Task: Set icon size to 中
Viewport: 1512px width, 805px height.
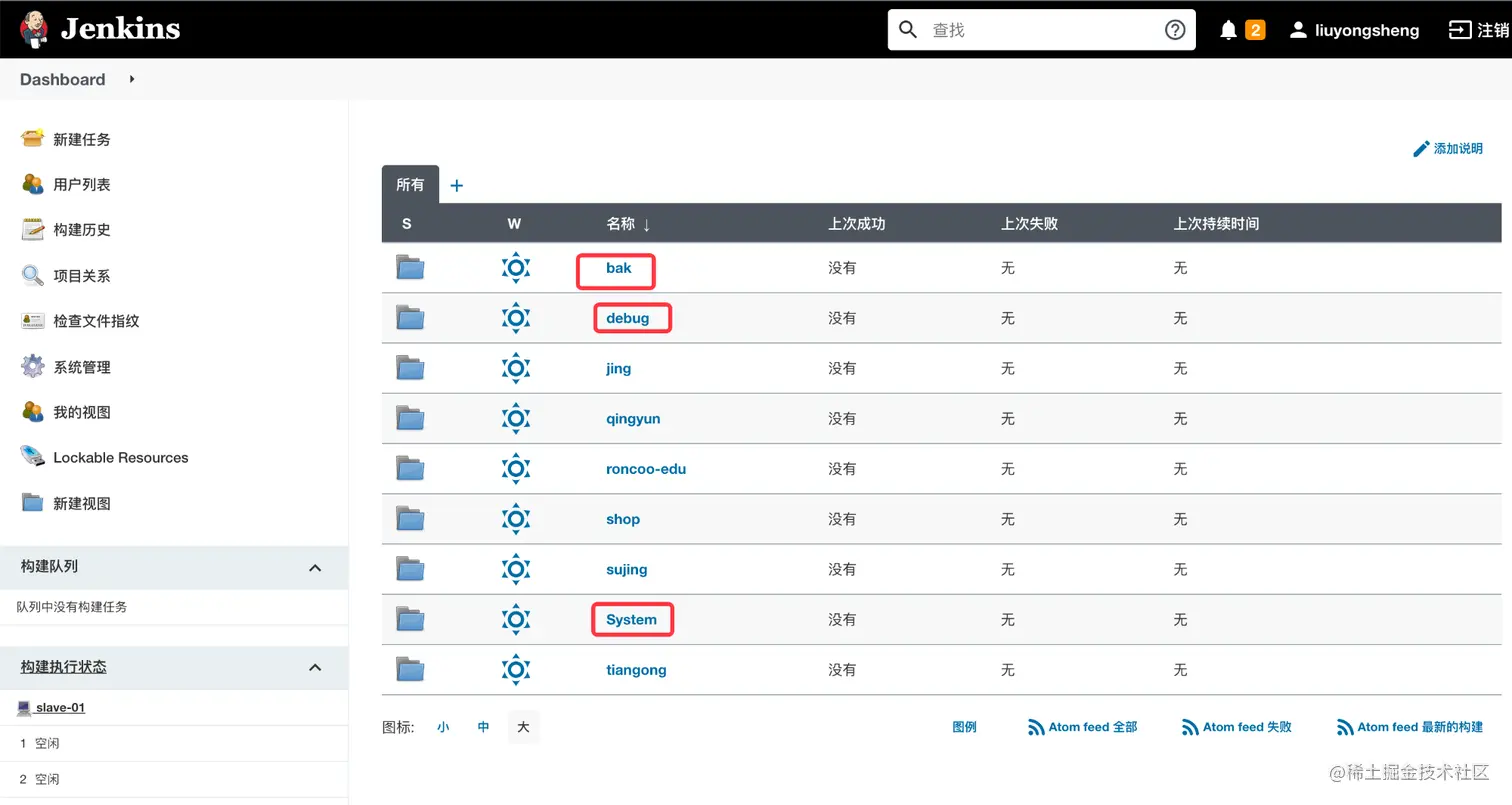Action: click(483, 727)
